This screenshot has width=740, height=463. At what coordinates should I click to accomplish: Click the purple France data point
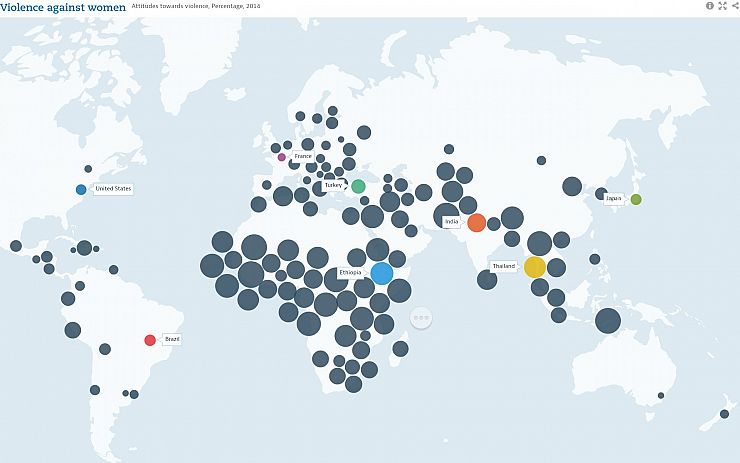[282, 157]
